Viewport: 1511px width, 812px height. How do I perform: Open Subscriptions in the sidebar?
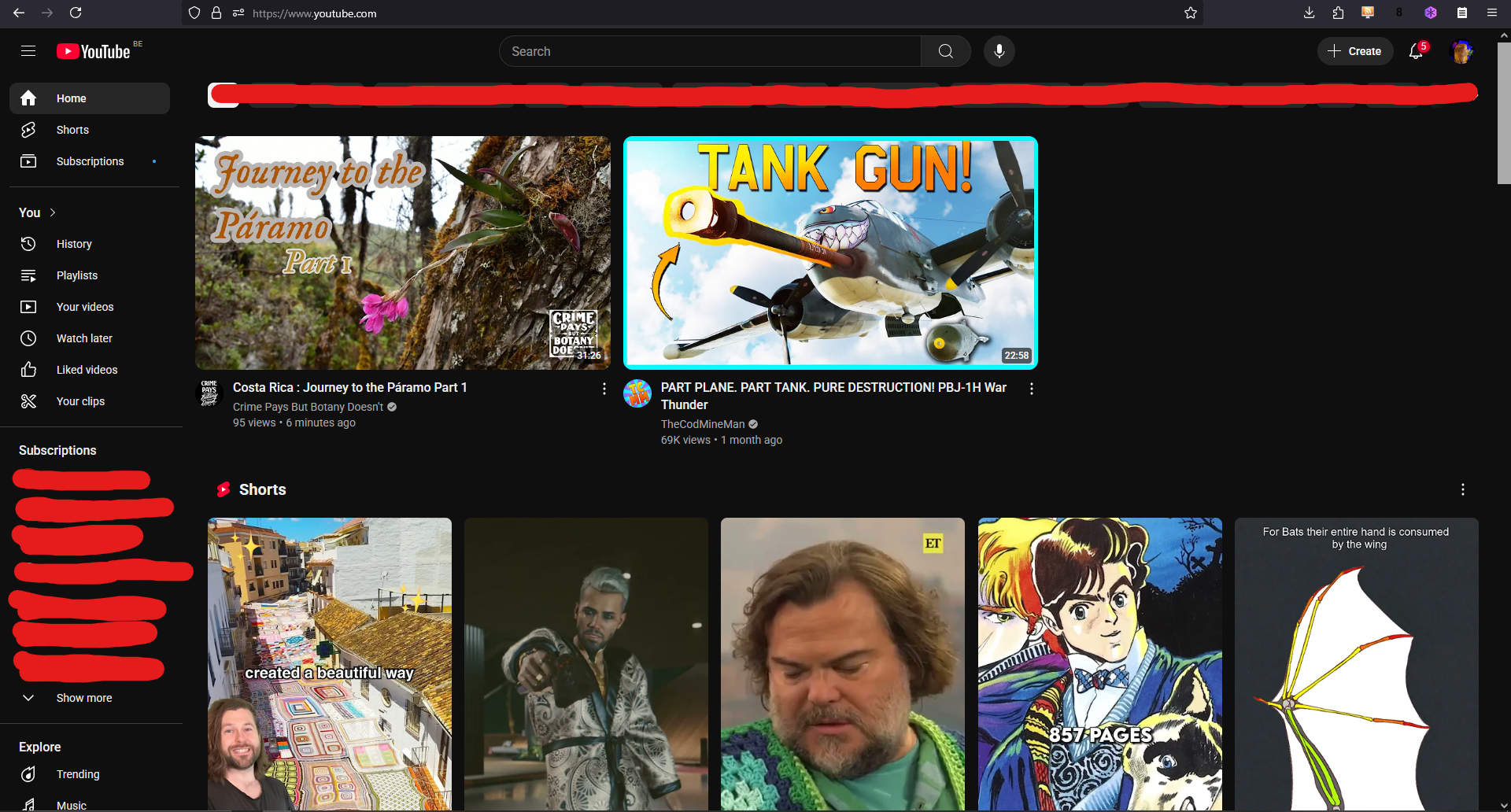[x=90, y=161]
